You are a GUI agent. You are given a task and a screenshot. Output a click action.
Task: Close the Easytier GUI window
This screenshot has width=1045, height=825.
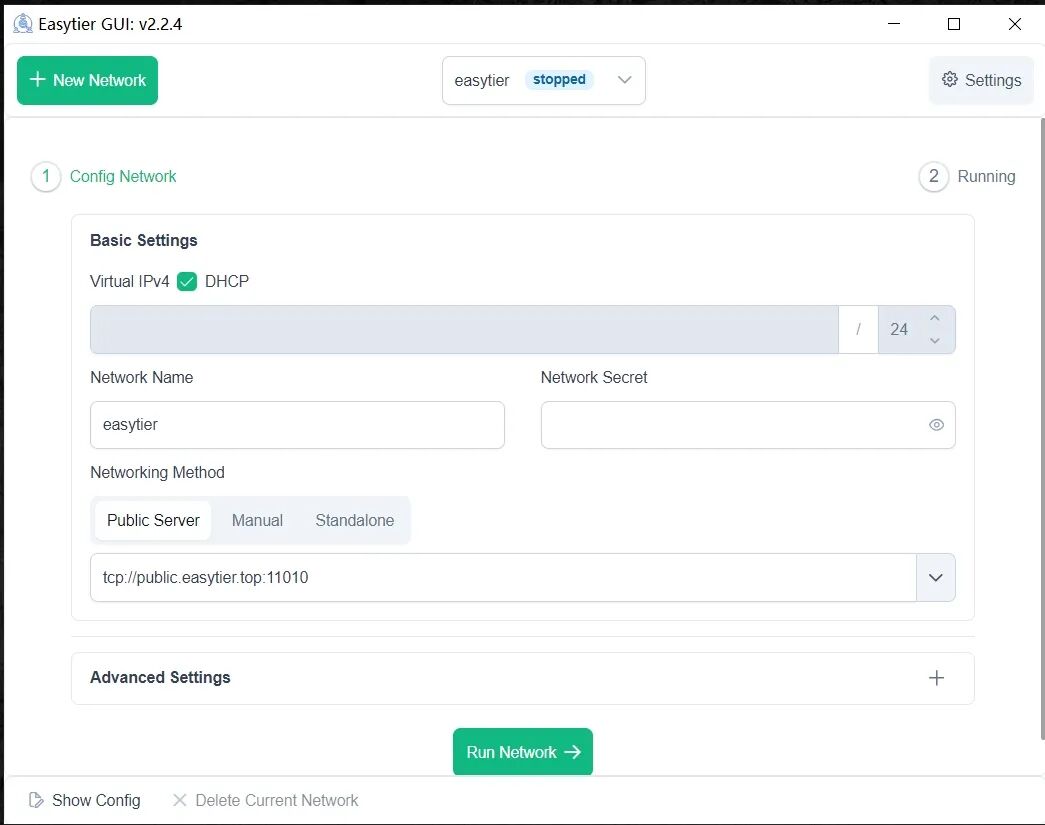pyautogui.click(x=1014, y=24)
